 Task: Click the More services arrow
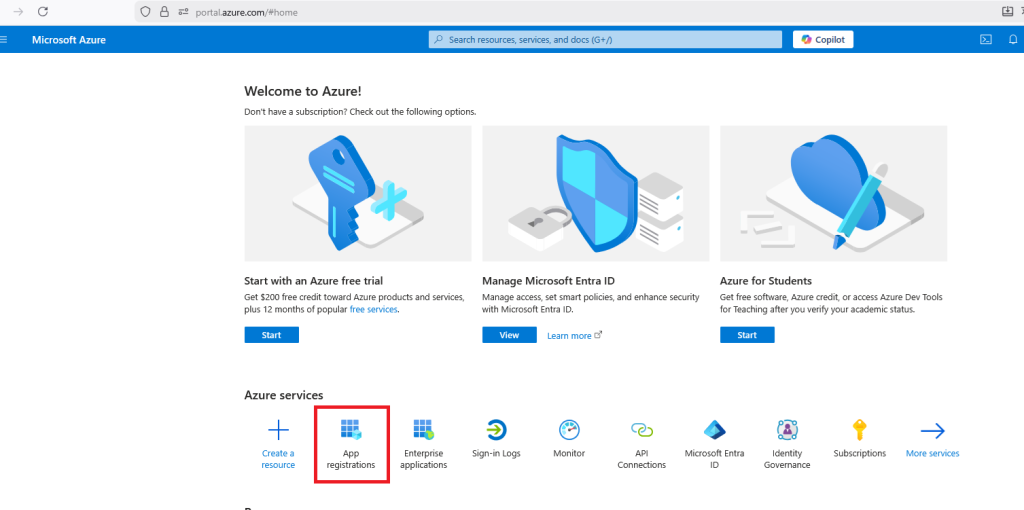click(932, 431)
